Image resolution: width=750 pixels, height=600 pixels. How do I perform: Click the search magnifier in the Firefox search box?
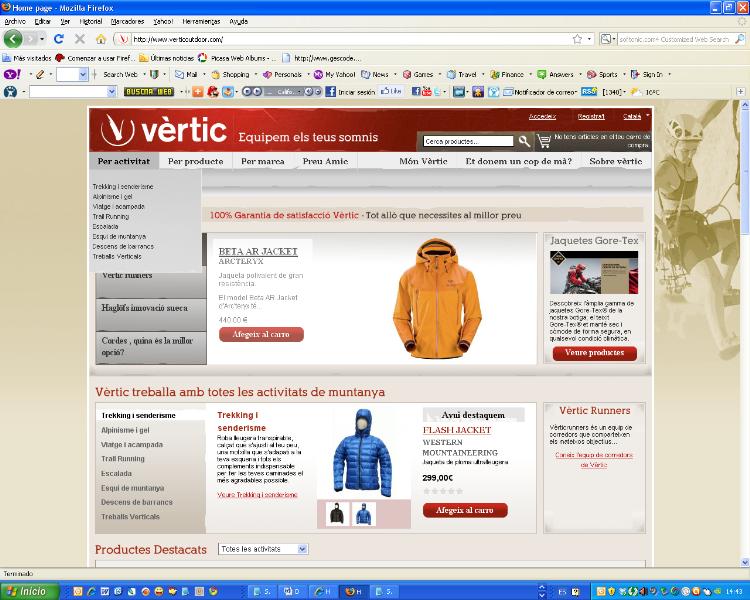point(740,39)
